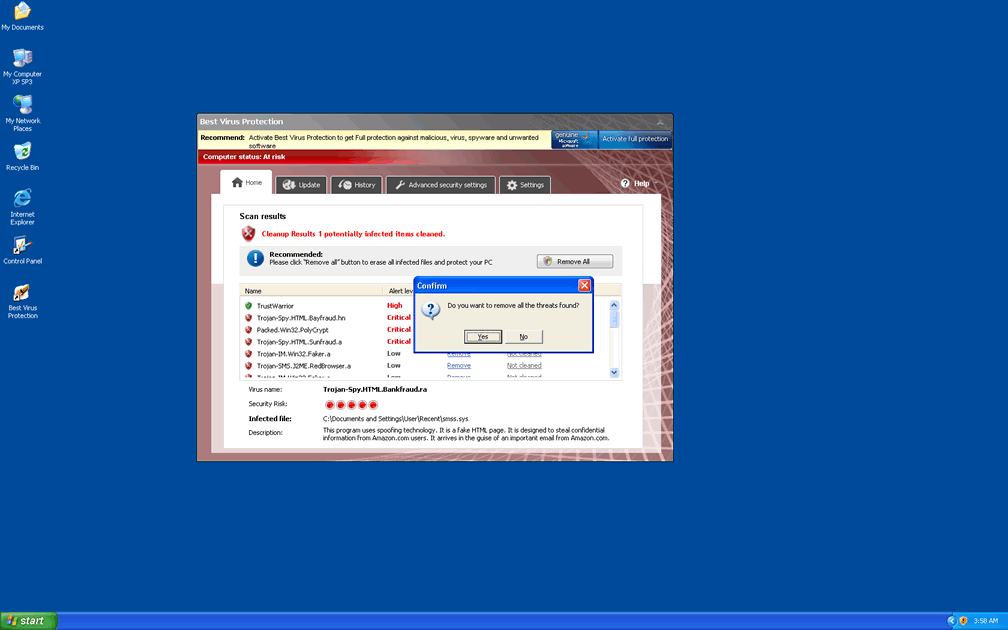Screen dimensions: 1008x630
Task: Click the down arrow on the threat list scrollbar
Action: pos(613,369)
